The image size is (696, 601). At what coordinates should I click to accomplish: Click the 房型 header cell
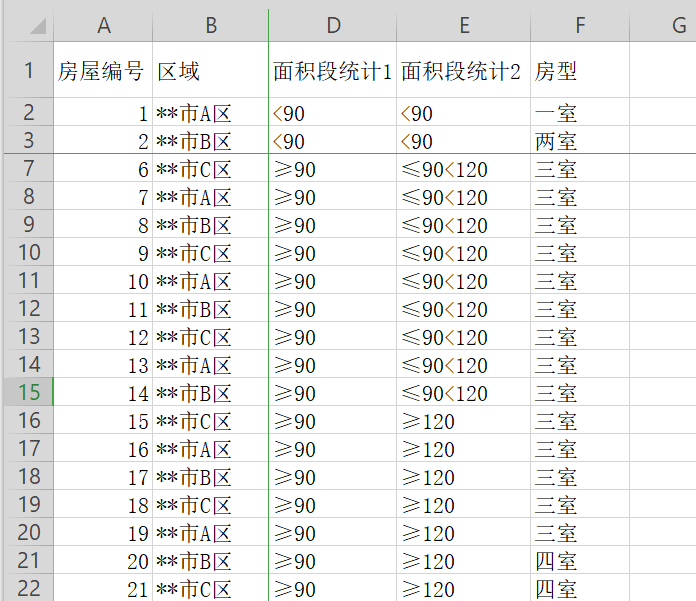click(x=579, y=71)
